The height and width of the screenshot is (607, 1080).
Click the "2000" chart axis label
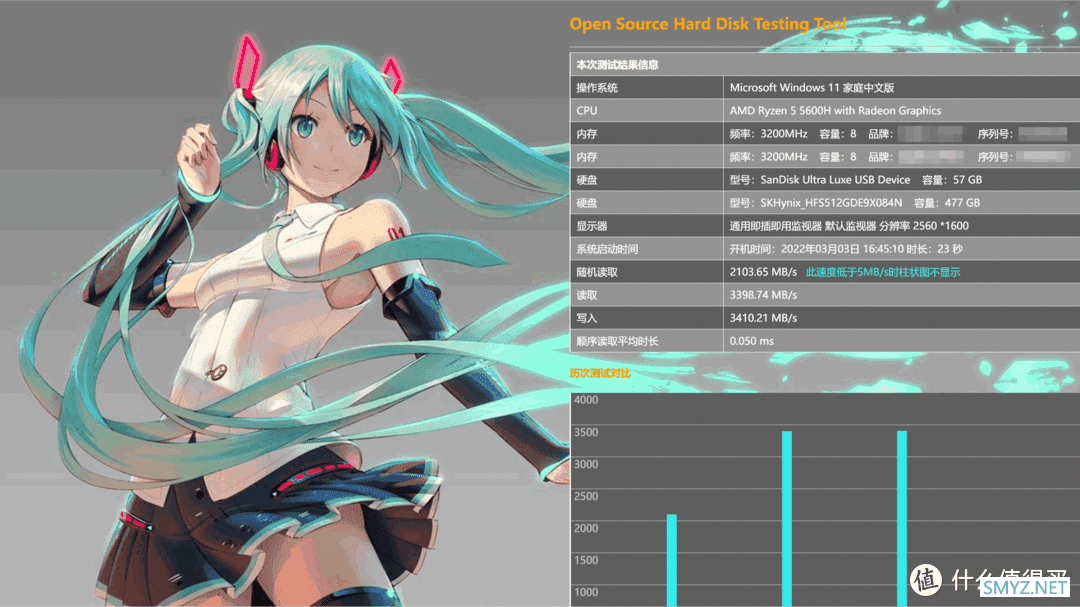tap(585, 528)
